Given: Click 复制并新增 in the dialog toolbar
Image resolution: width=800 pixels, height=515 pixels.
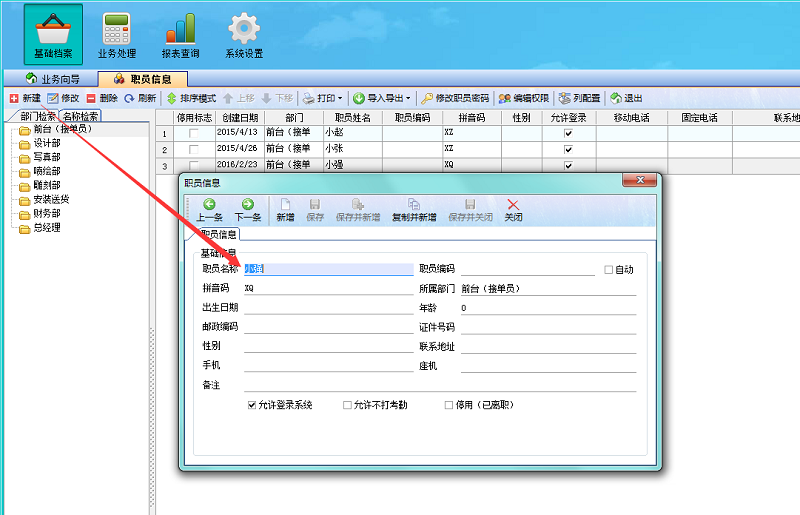Looking at the screenshot, I should pyautogui.click(x=414, y=209).
